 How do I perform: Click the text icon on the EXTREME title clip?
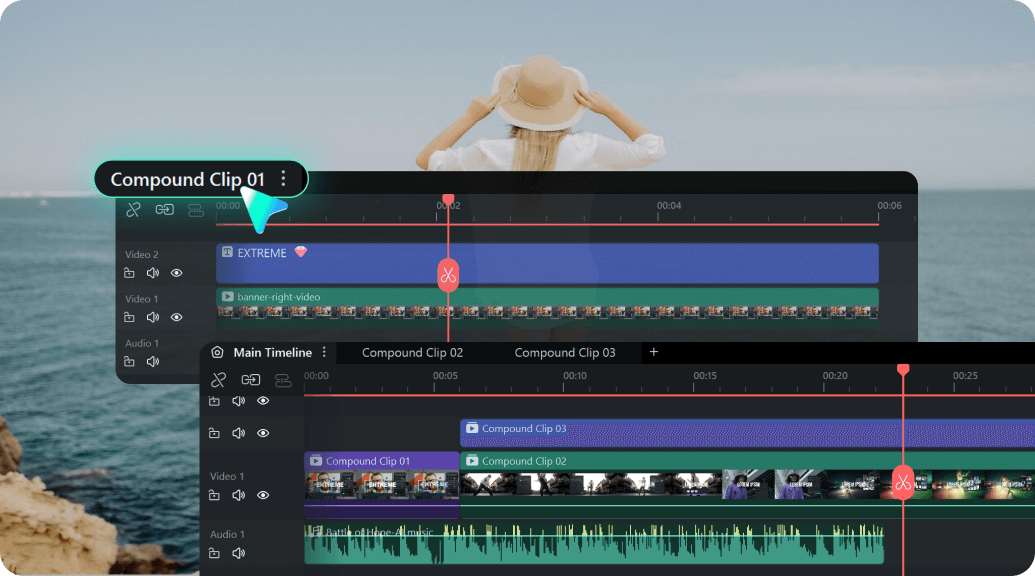click(228, 253)
